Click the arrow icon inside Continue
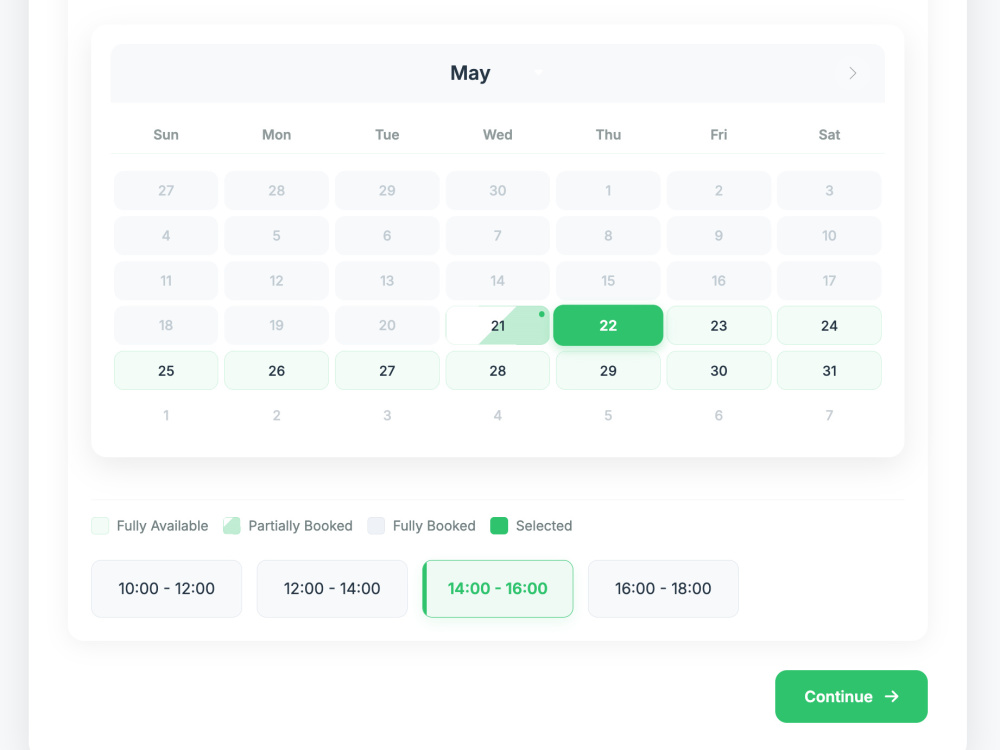 [x=892, y=696]
